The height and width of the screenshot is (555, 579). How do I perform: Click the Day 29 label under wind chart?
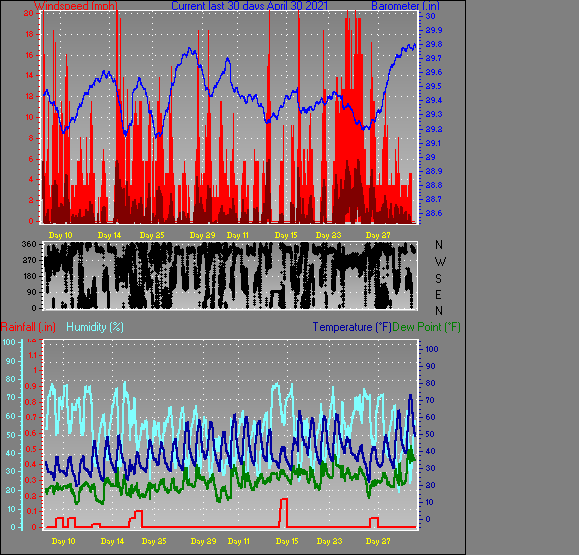[x=202, y=235]
